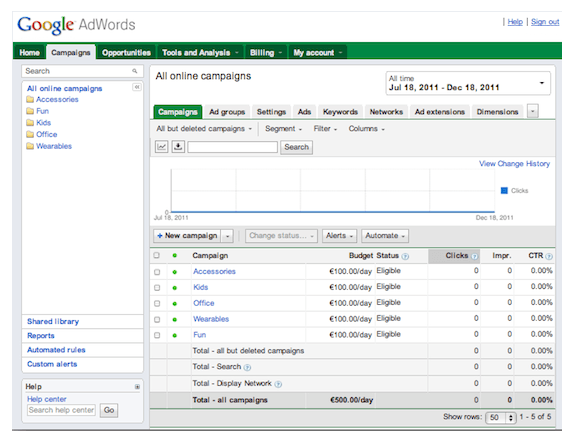Click the Kids campaign status dot
The image size is (575, 445).
(175, 288)
